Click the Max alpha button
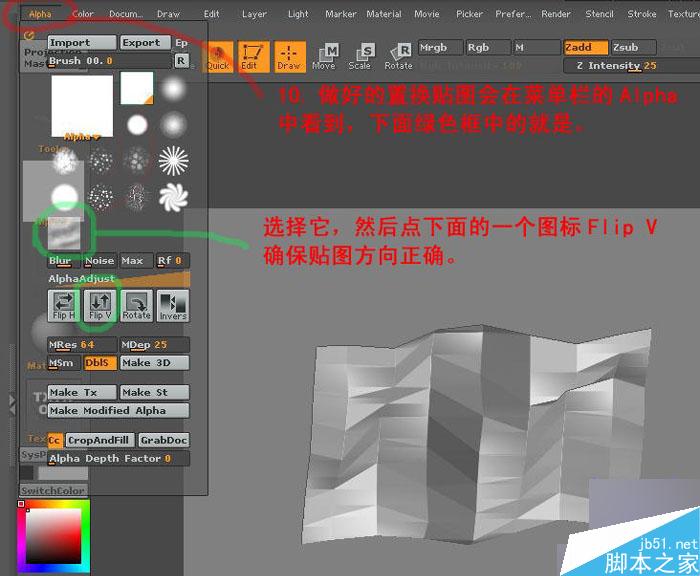The image size is (700, 576). click(136, 261)
